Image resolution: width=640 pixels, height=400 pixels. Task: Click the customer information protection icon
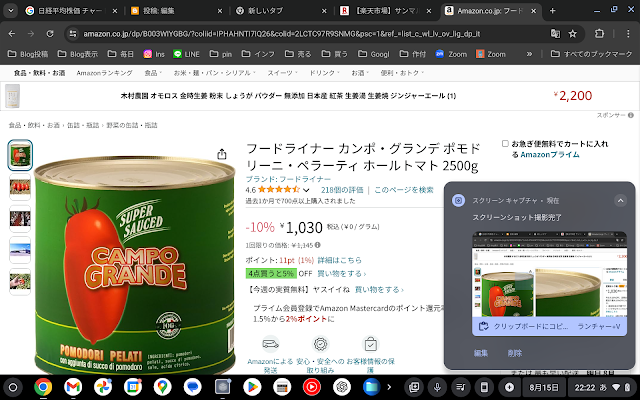click(x=371, y=344)
